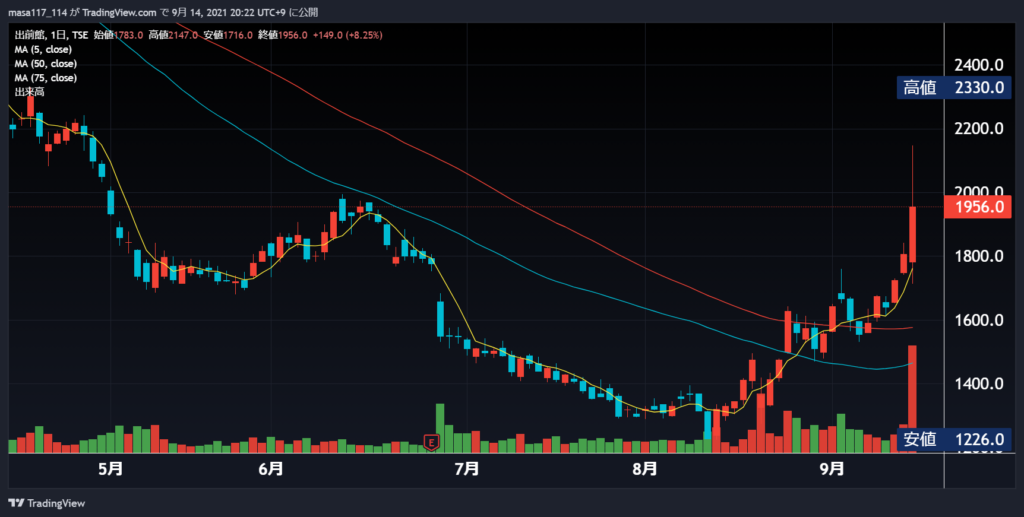Click the 2200.0 price axis label

978,129
